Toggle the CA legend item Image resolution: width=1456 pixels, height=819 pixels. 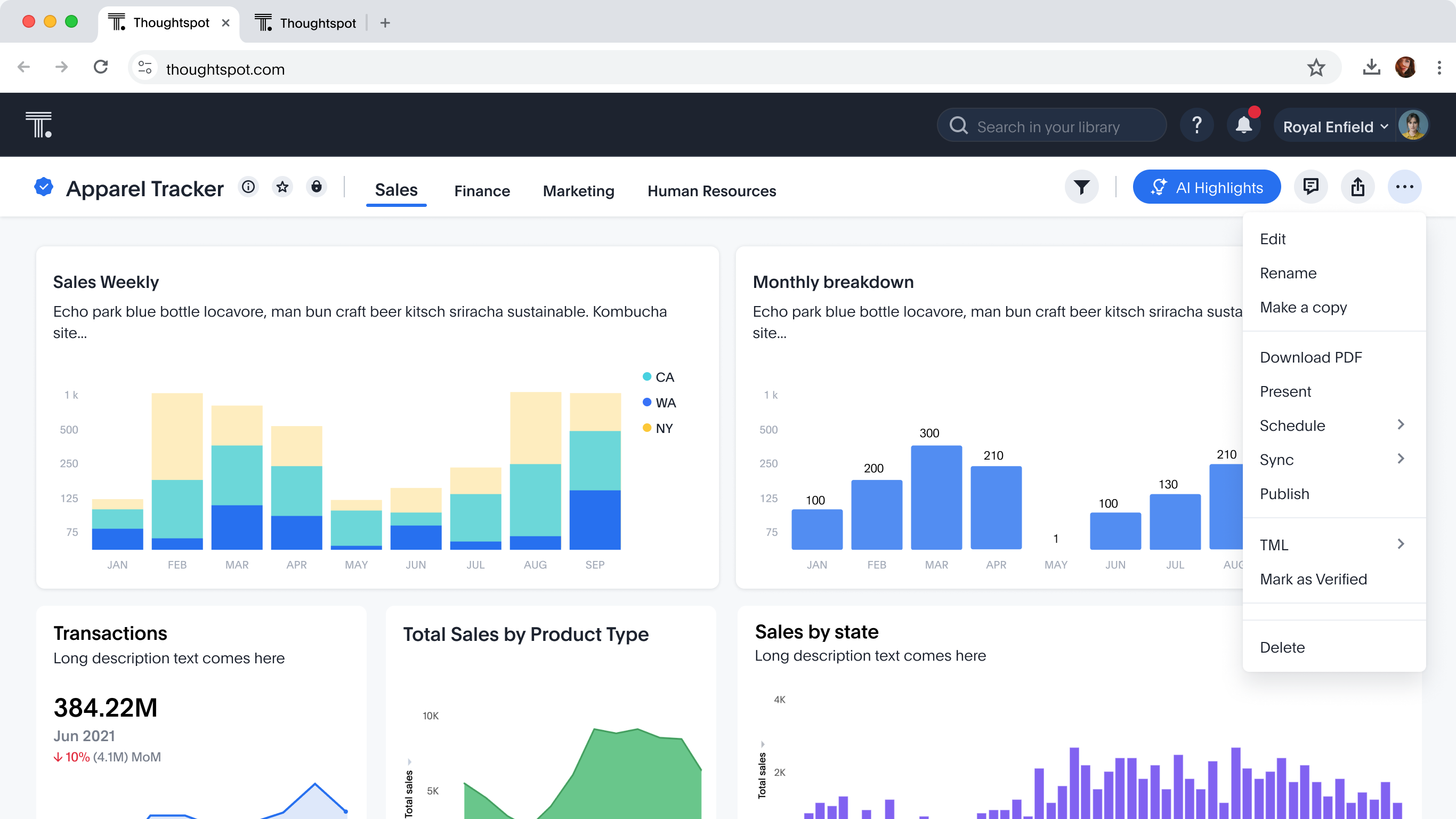[659, 378]
